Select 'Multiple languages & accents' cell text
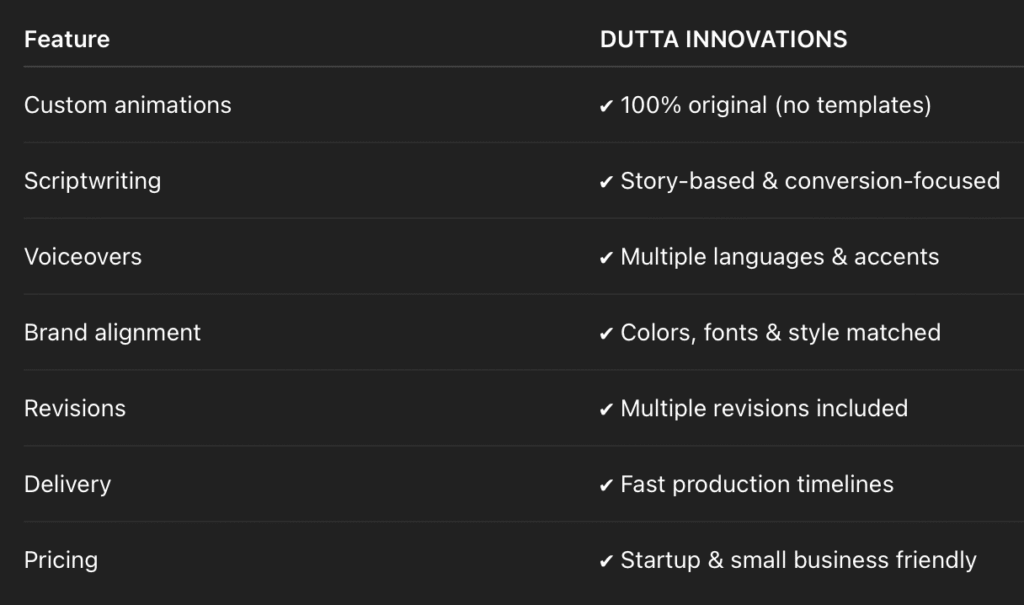The image size is (1024, 605). tap(780, 257)
